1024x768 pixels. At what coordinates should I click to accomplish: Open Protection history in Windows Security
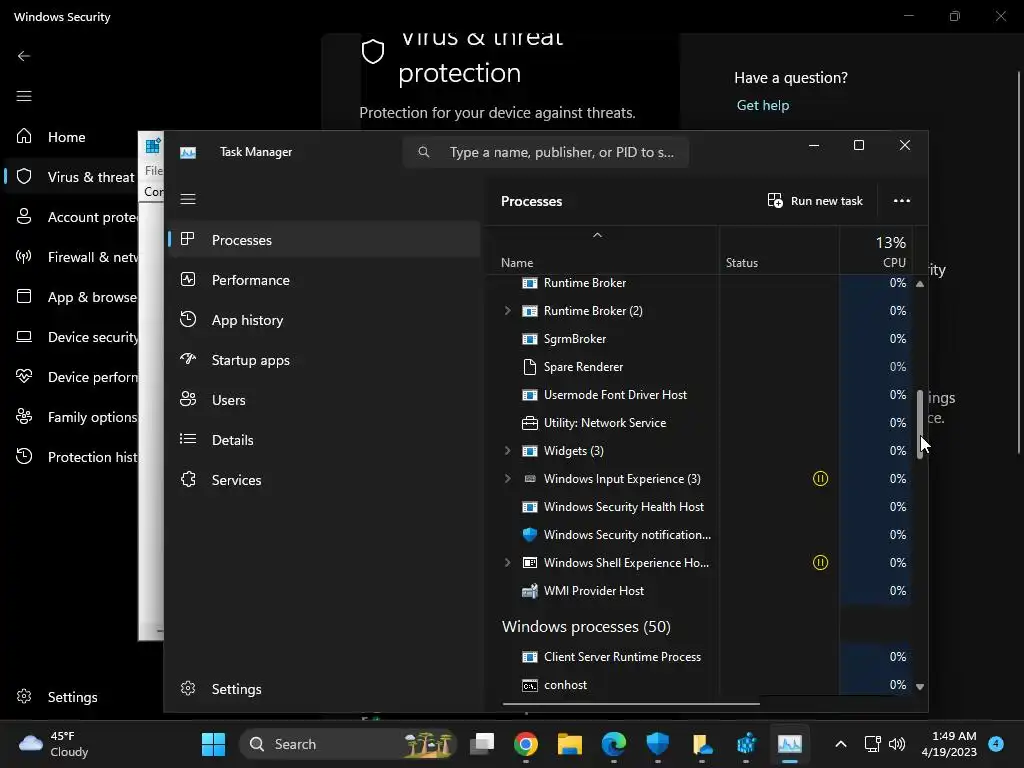(x=72, y=457)
